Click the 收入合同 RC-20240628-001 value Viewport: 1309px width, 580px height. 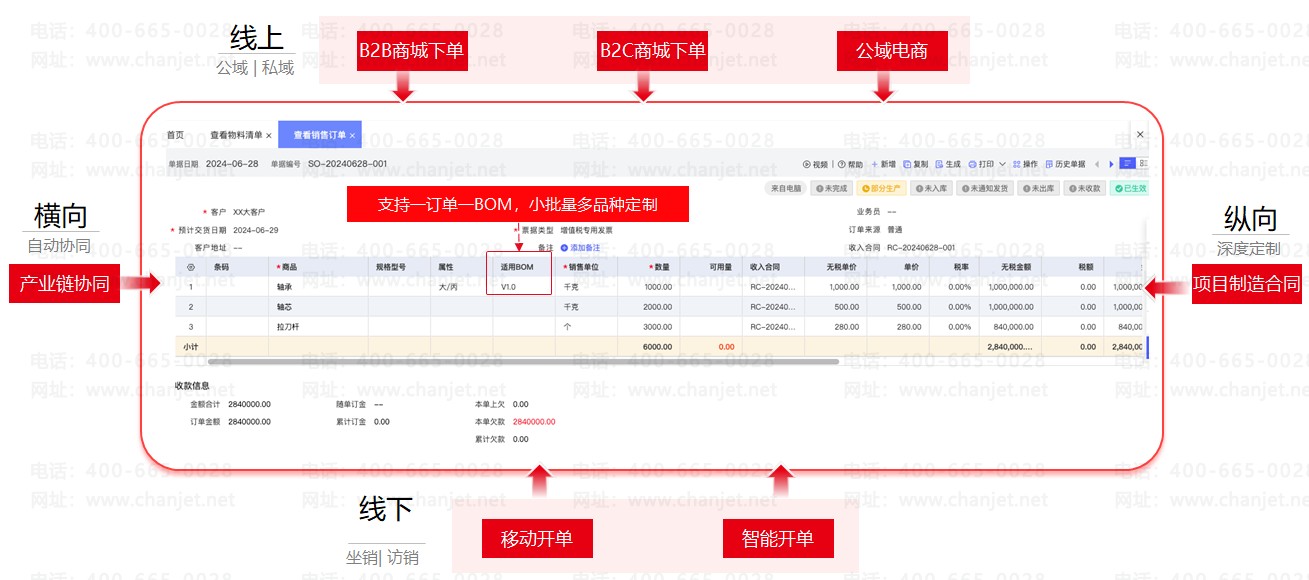click(x=920, y=247)
